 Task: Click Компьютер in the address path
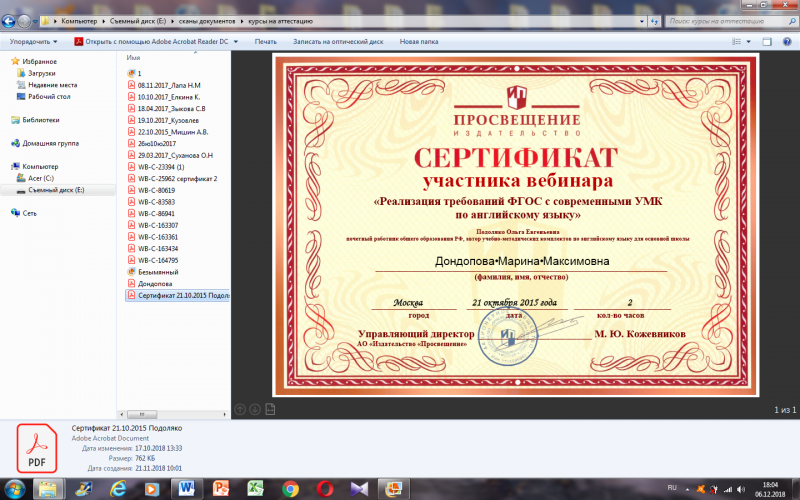[79, 21]
